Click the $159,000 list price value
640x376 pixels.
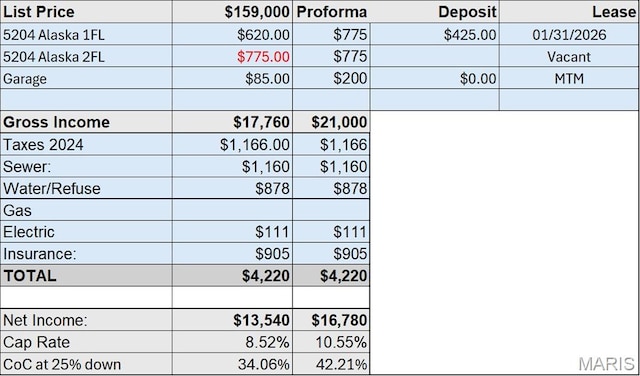click(x=232, y=12)
